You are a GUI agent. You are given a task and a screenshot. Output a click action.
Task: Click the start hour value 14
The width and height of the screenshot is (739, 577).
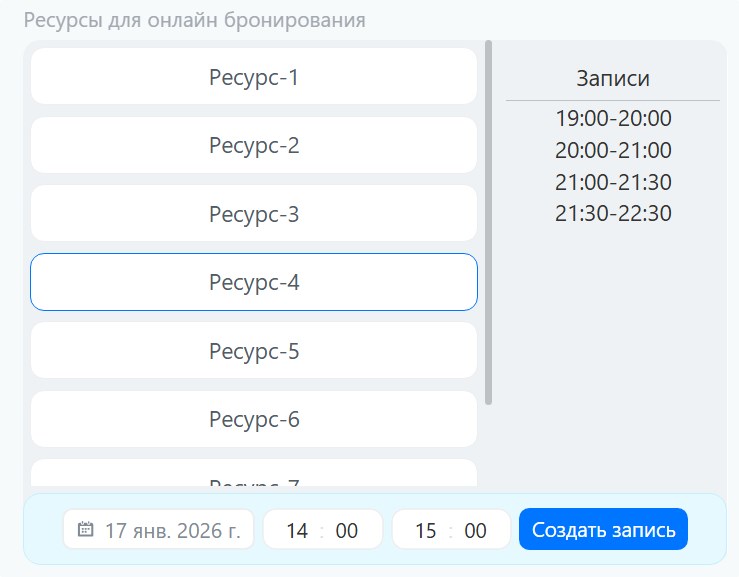297,530
